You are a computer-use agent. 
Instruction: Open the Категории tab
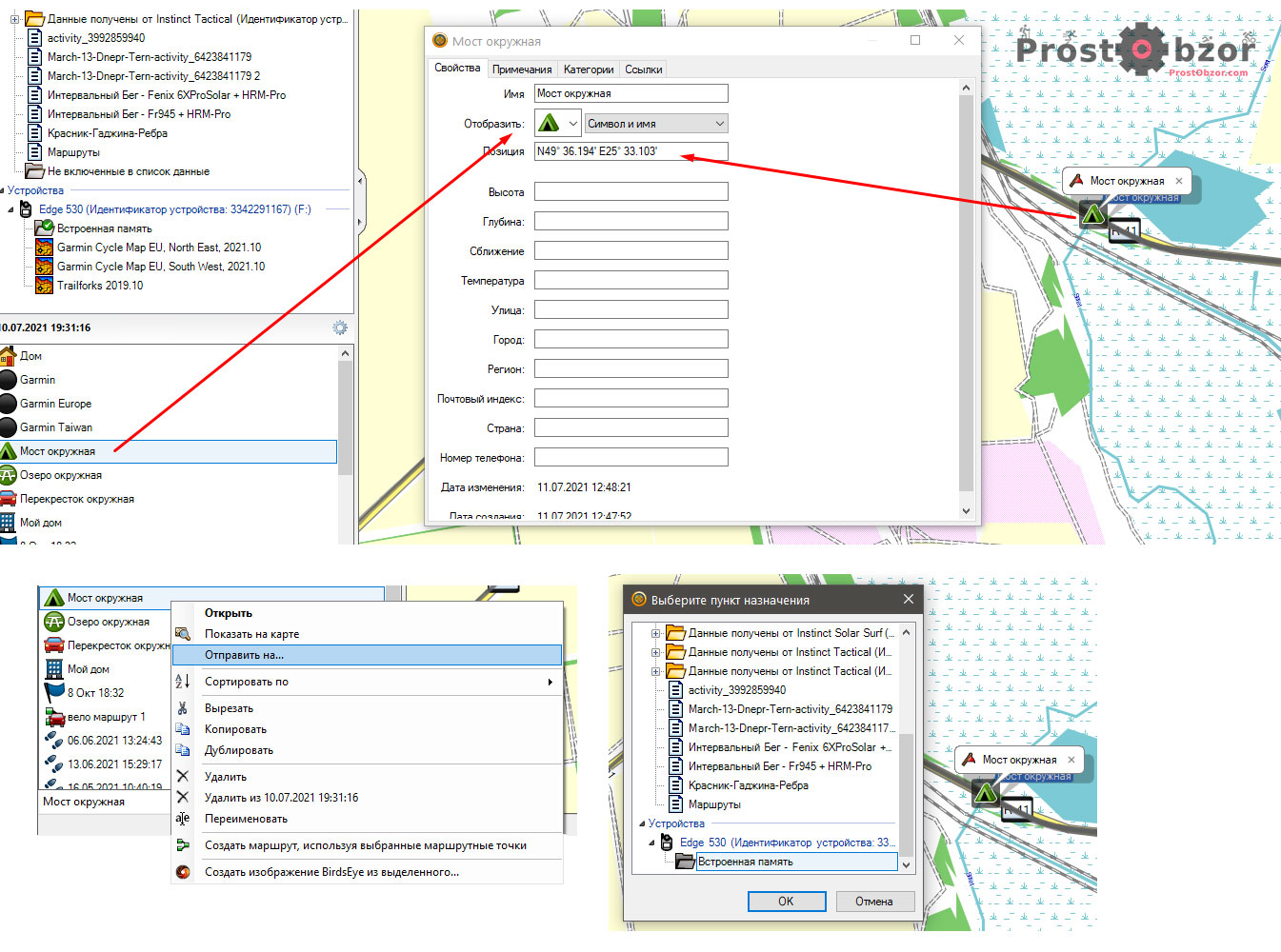[x=588, y=69]
